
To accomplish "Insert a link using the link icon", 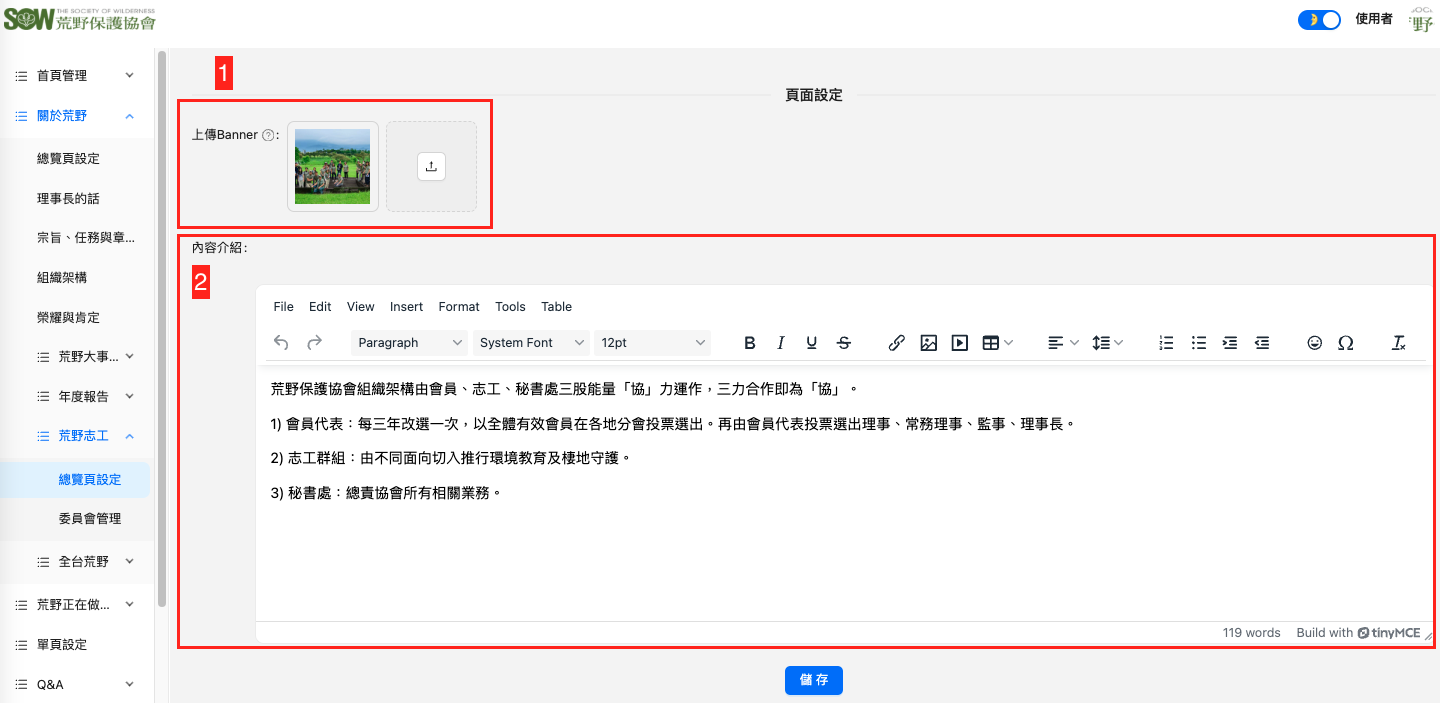I will (897, 343).
